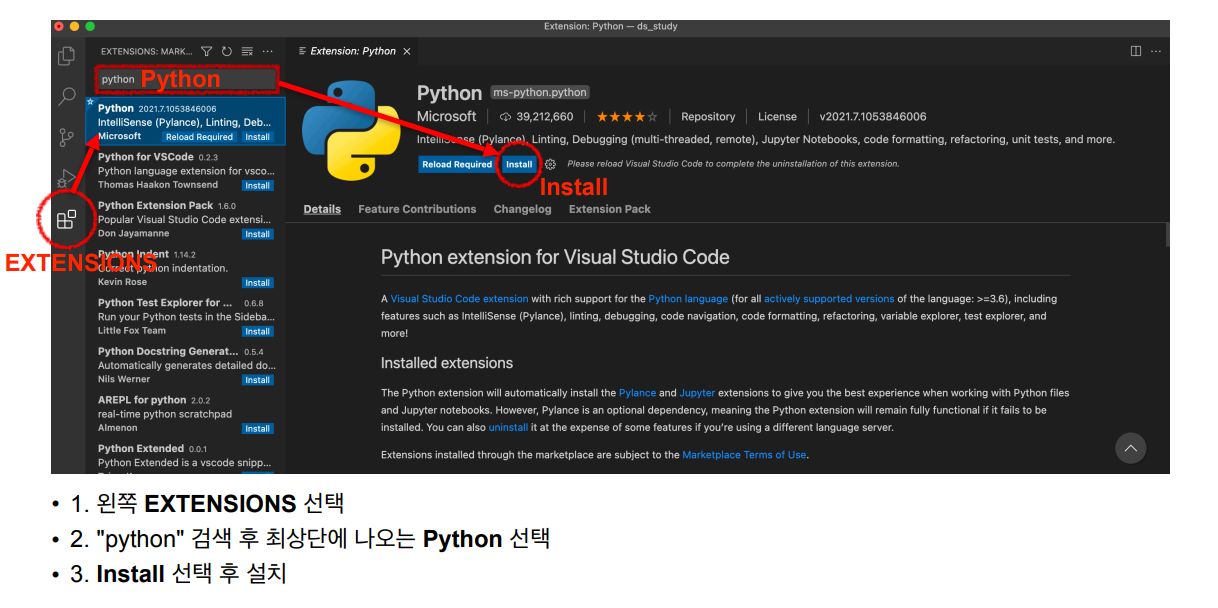Refresh the extensions marketplace list
This screenshot has height=608, width=1218.
226,51
